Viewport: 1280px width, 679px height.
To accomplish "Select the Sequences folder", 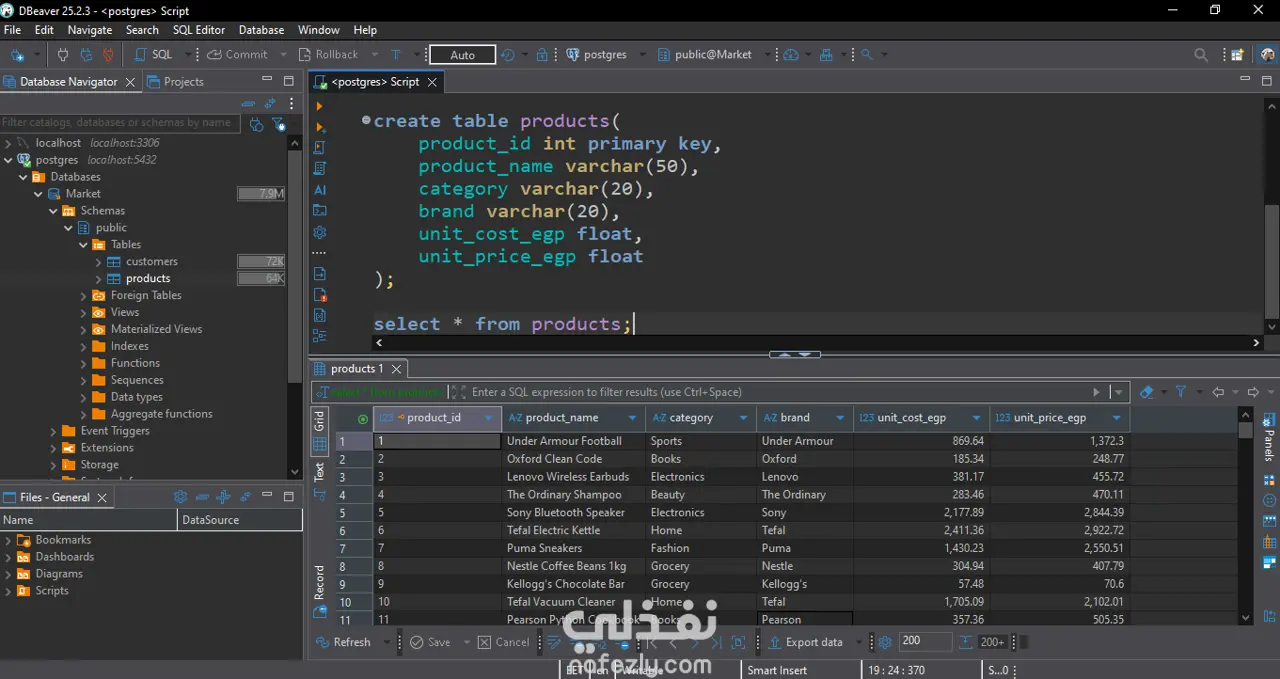I will coord(137,380).
